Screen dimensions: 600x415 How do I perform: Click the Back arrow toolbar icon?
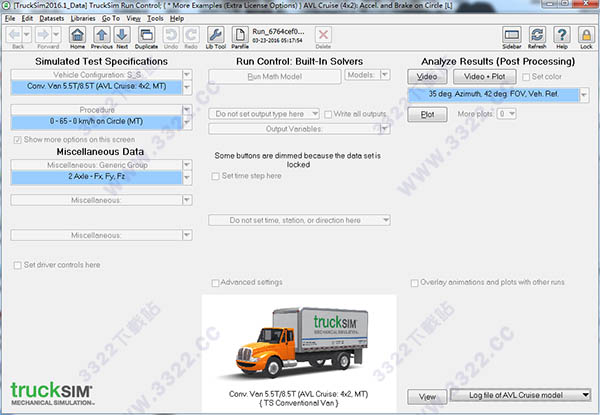coord(14,35)
